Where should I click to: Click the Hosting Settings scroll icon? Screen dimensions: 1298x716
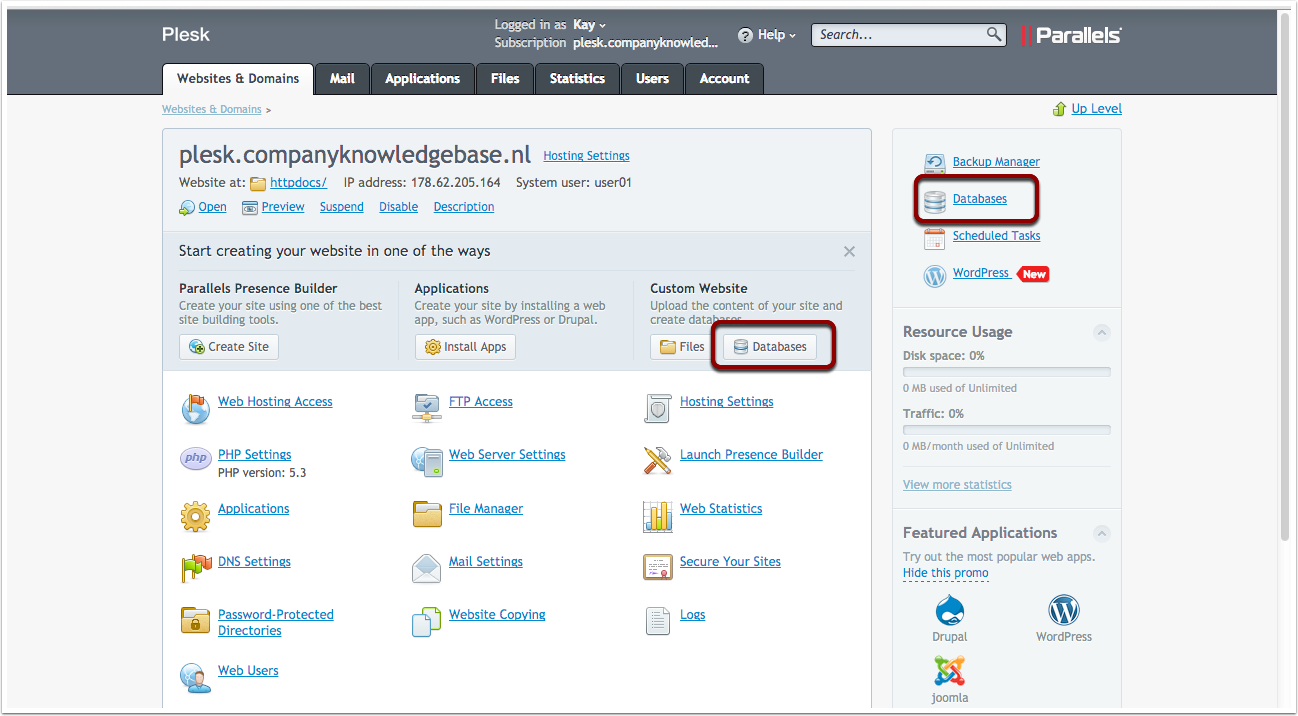point(657,408)
